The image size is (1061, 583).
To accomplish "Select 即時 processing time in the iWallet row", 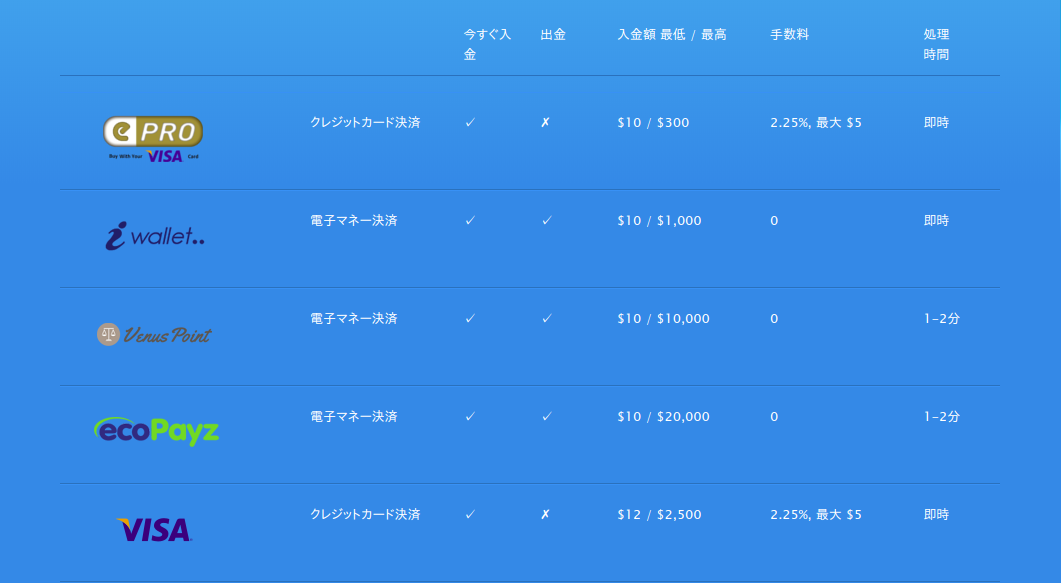I will [936, 220].
